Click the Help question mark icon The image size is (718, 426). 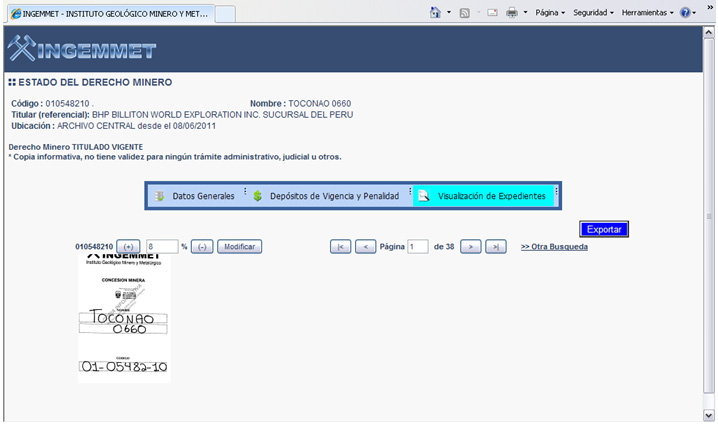(x=685, y=13)
